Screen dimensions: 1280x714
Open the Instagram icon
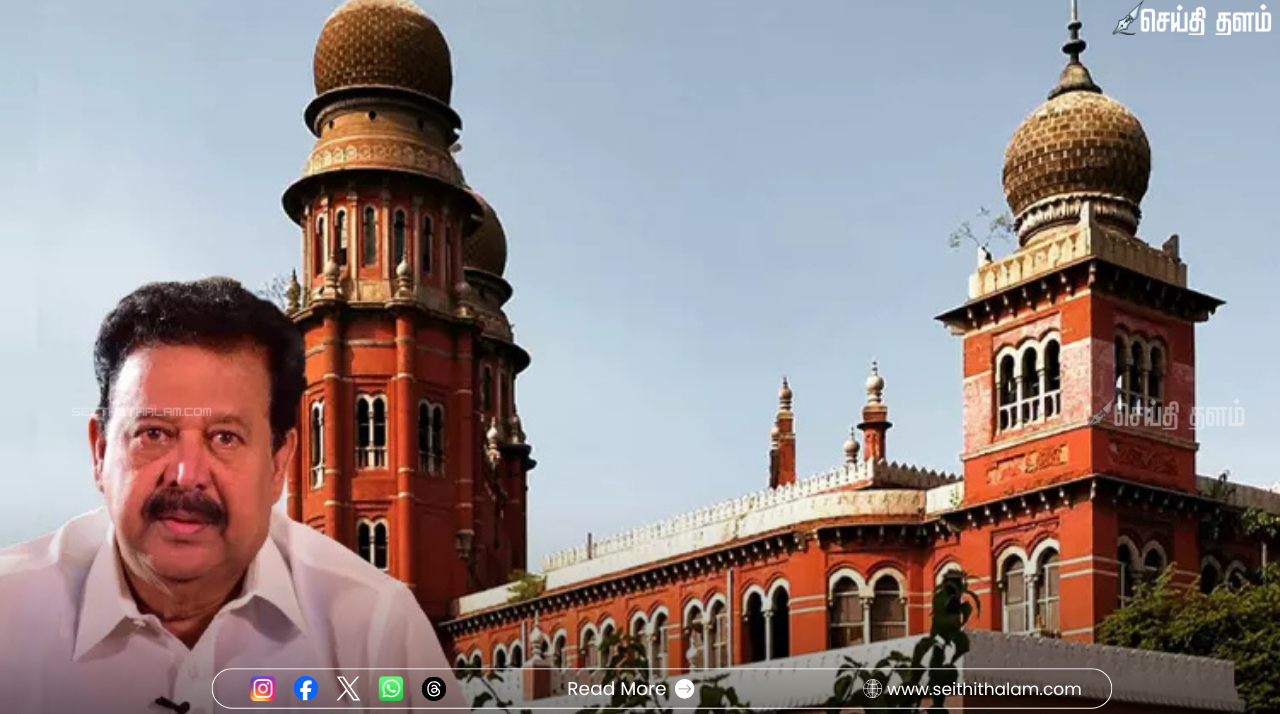click(x=262, y=688)
